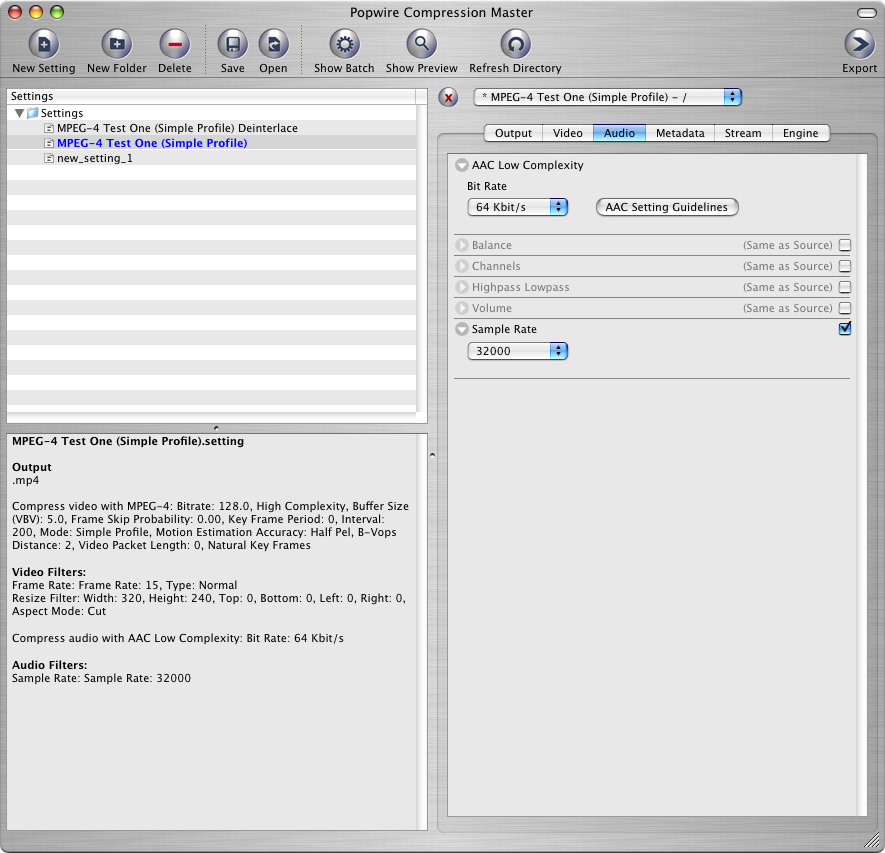Select new_setting_1 in the settings list

click(x=94, y=158)
